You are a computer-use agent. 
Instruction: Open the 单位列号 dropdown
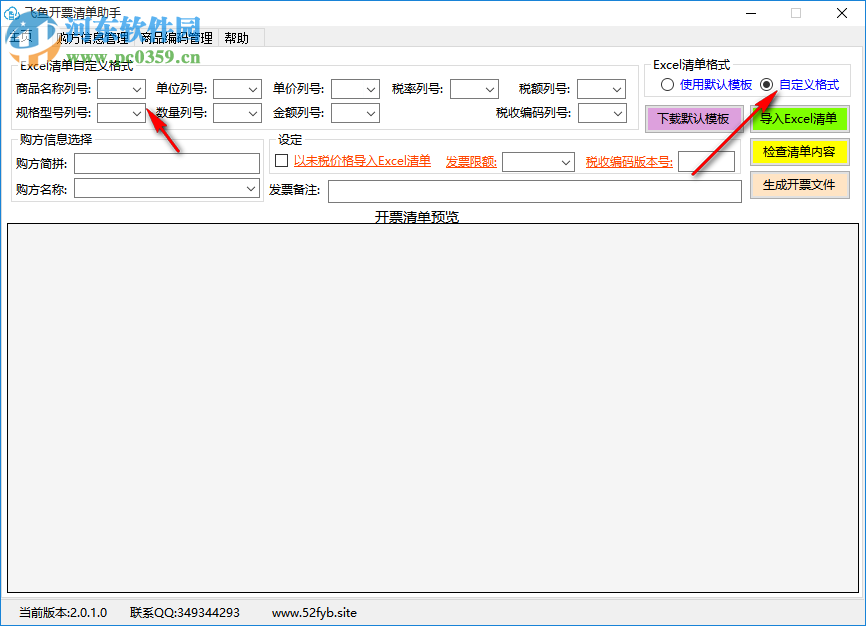click(237, 89)
